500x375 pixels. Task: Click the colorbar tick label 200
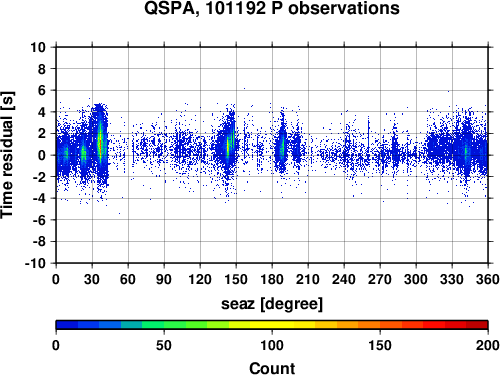(488, 345)
